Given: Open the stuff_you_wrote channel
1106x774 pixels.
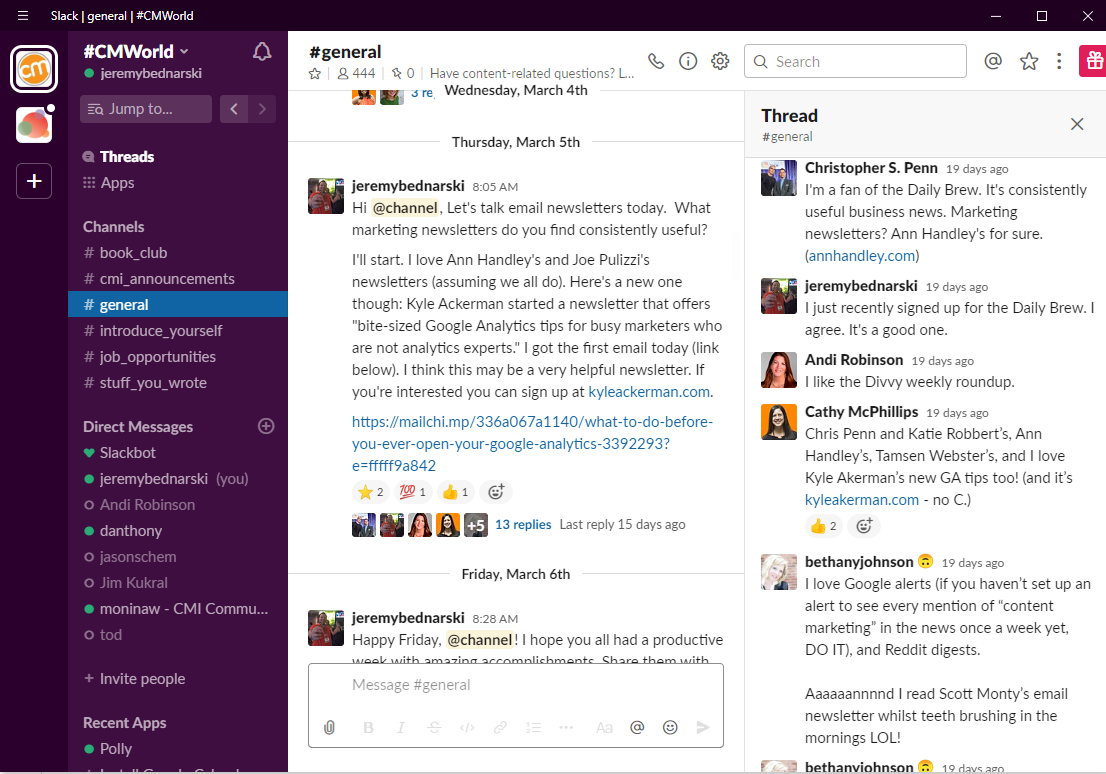Looking at the screenshot, I should [x=178, y=383].
